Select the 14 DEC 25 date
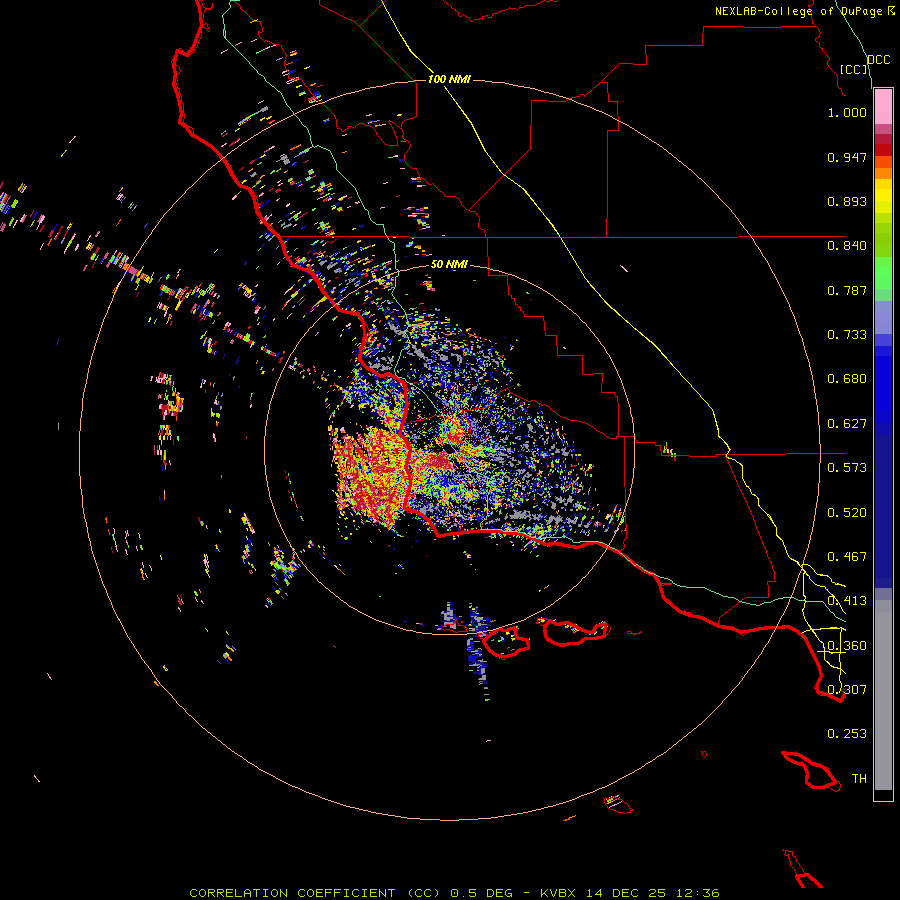This screenshot has width=900, height=900. coord(626,893)
